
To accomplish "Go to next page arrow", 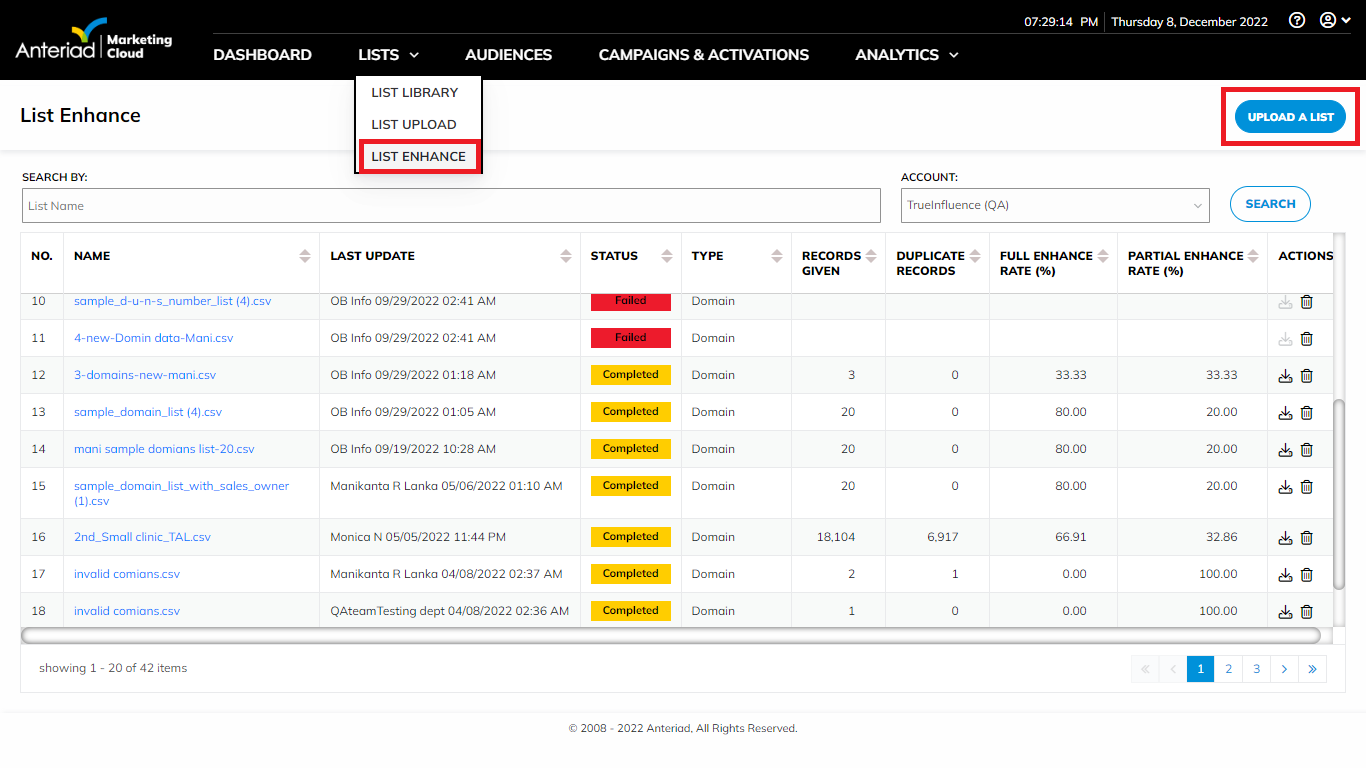I will [1284, 669].
